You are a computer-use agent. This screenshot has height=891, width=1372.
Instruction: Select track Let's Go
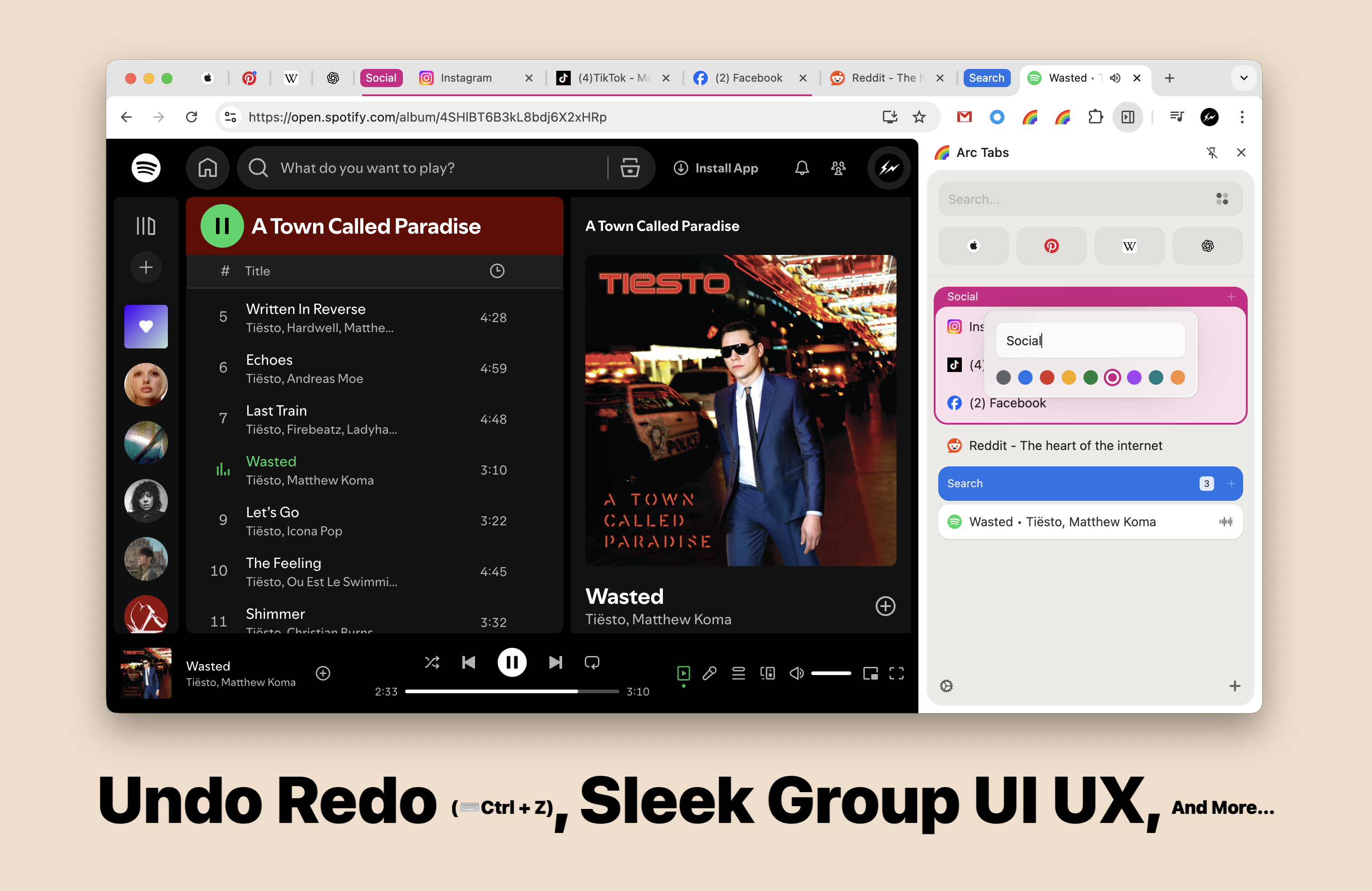click(375, 520)
